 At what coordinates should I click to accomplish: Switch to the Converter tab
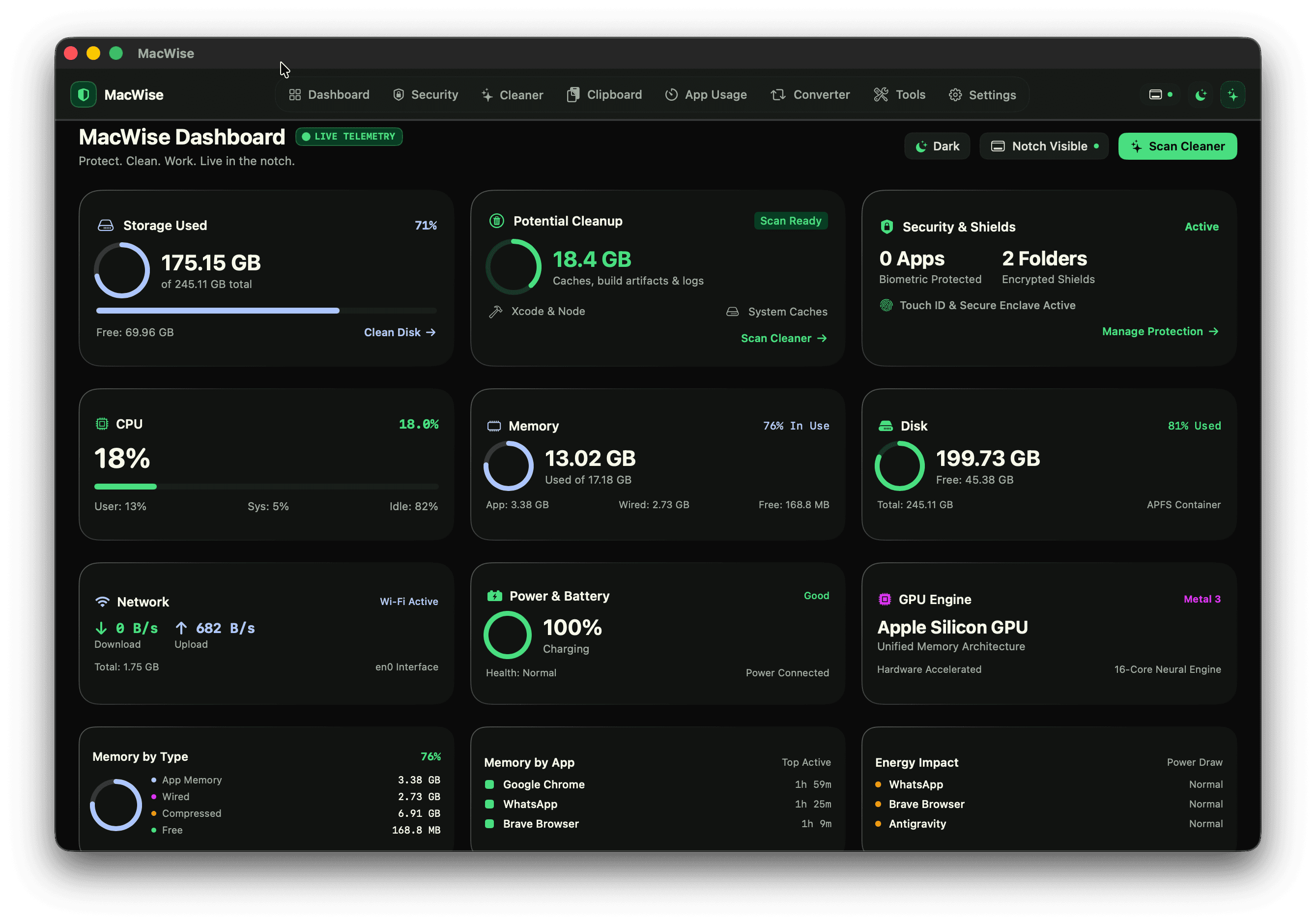810,94
